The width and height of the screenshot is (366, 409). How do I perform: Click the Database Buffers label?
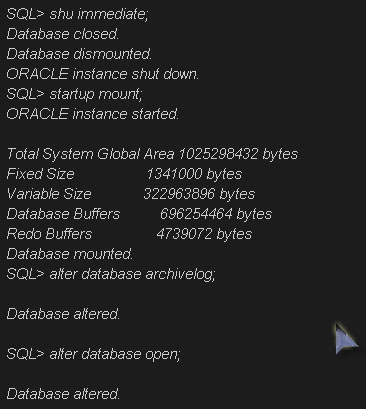point(63,214)
